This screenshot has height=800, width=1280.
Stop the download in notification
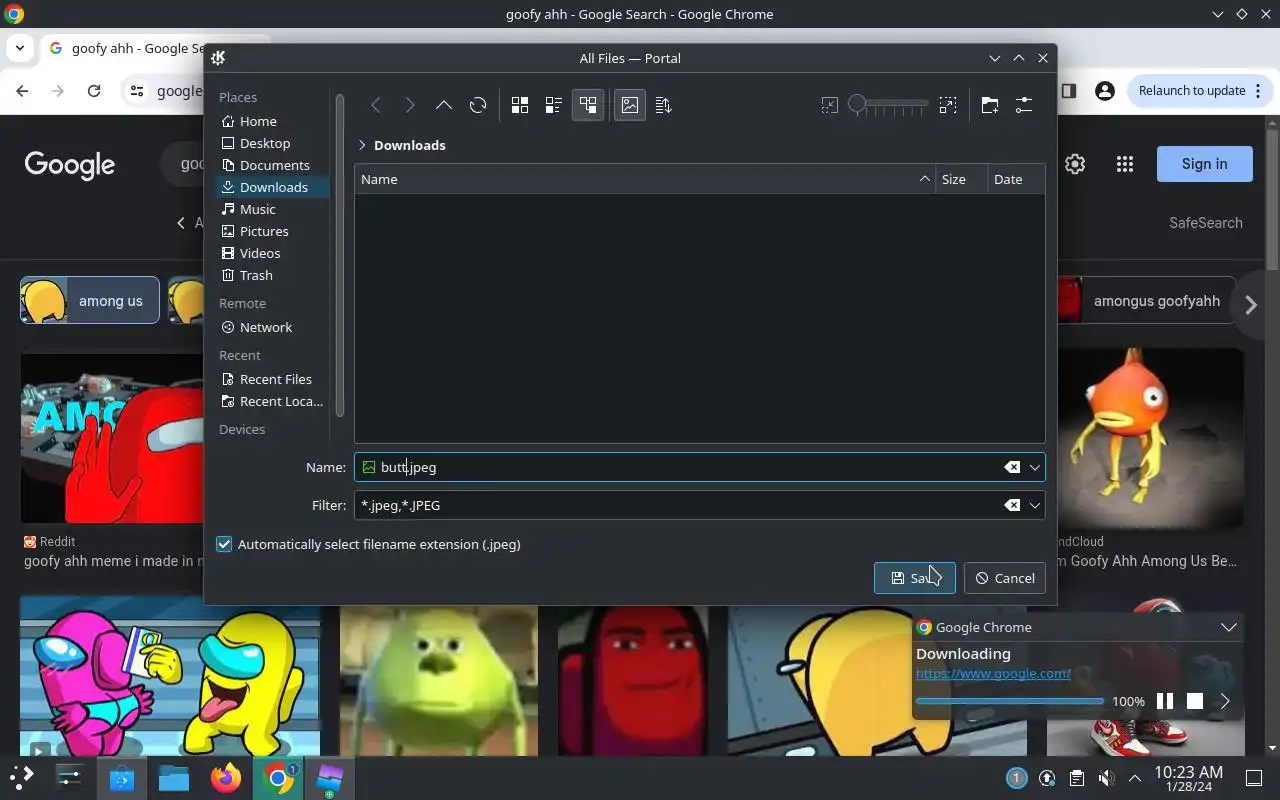(x=1195, y=701)
